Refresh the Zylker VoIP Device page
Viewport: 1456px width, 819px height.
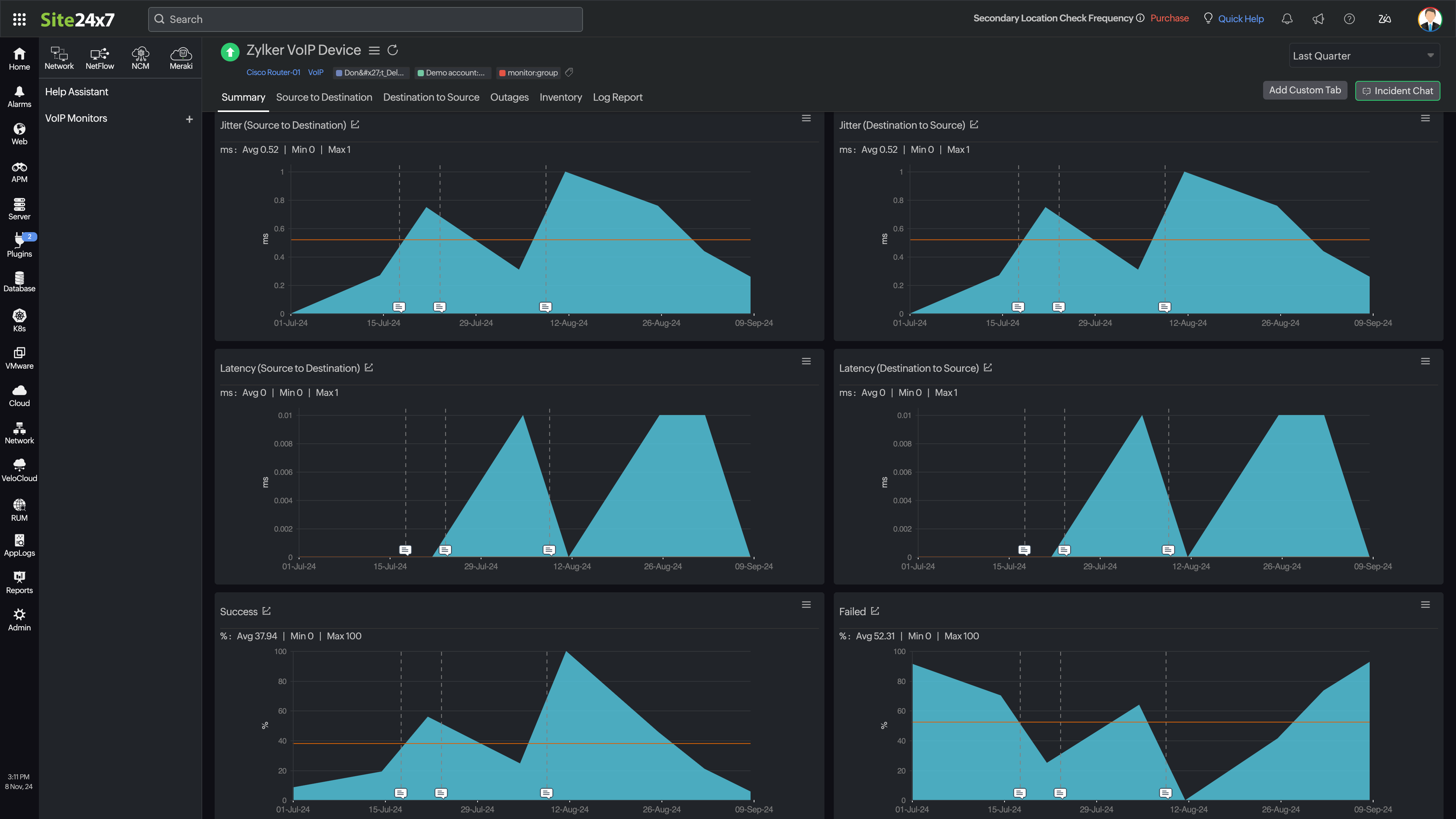click(x=393, y=50)
